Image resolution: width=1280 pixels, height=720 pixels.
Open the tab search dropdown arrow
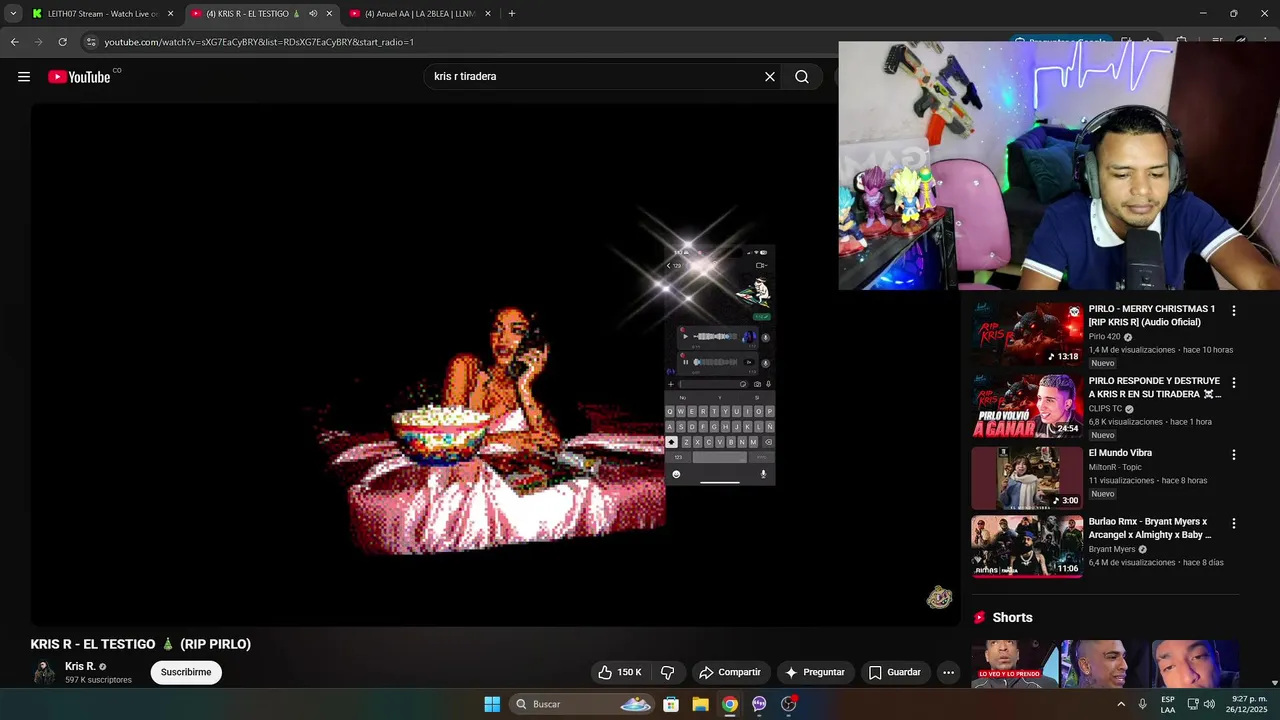pos(13,14)
